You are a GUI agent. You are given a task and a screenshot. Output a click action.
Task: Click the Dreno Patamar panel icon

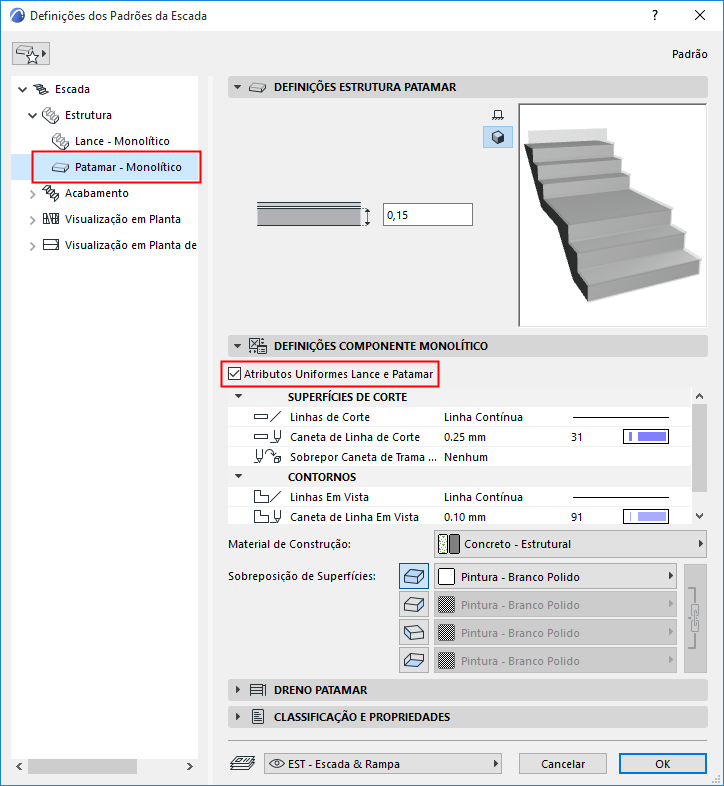pos(258,690)
